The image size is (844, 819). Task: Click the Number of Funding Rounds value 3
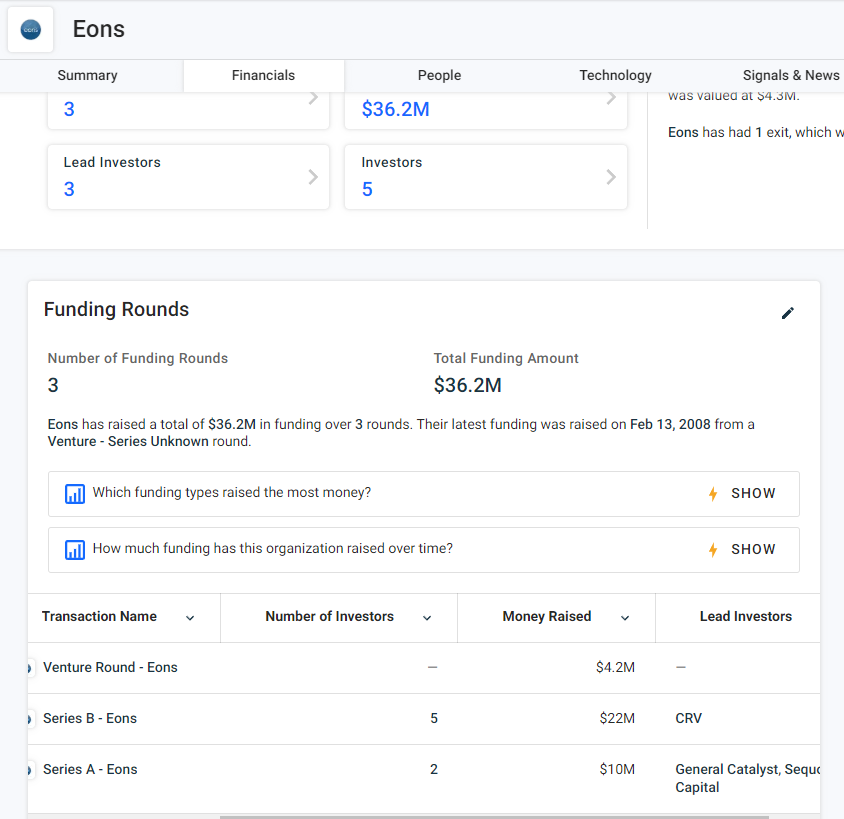(53, 385)
